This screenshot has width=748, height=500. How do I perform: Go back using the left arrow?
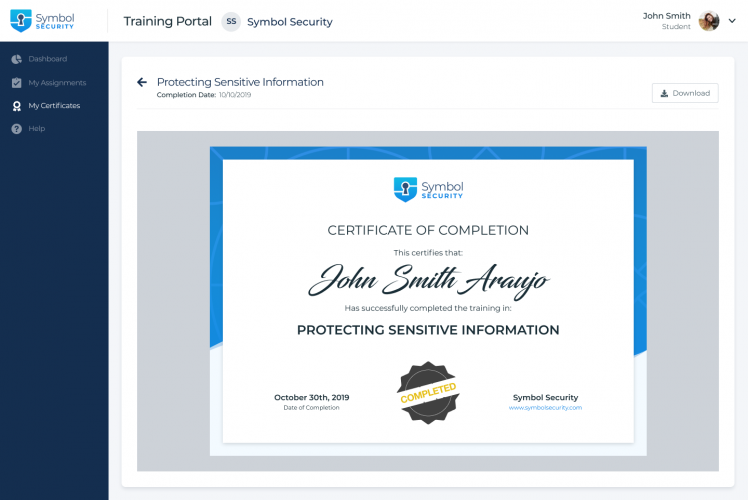pos(142,82)
